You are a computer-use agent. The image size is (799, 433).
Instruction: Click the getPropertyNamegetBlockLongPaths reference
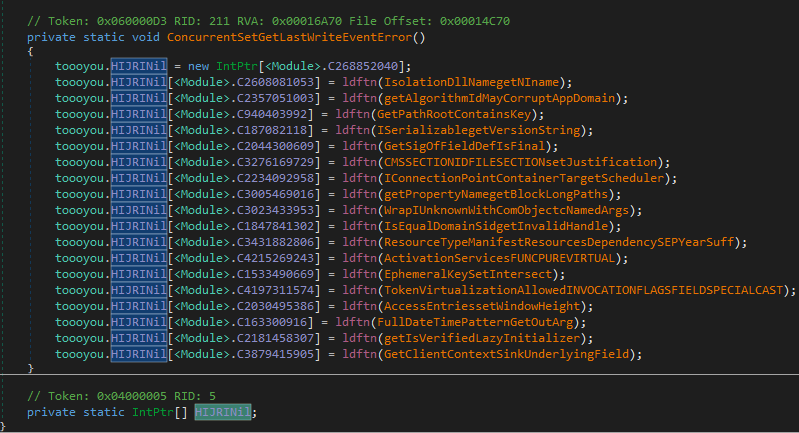coord(493,193)
